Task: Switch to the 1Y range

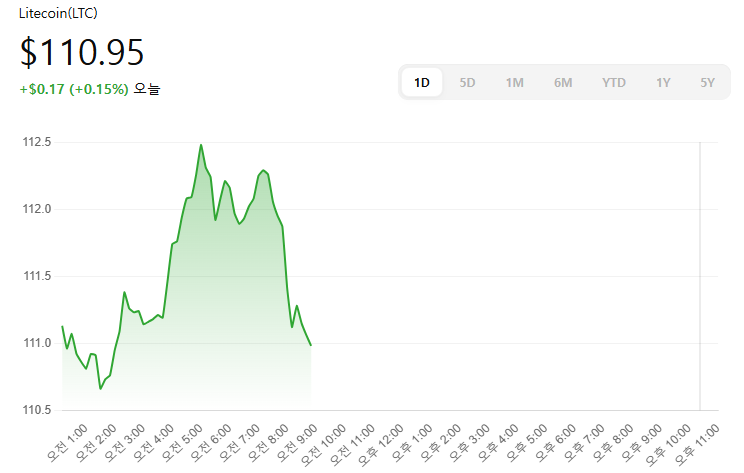Action: tap(663, 83)
